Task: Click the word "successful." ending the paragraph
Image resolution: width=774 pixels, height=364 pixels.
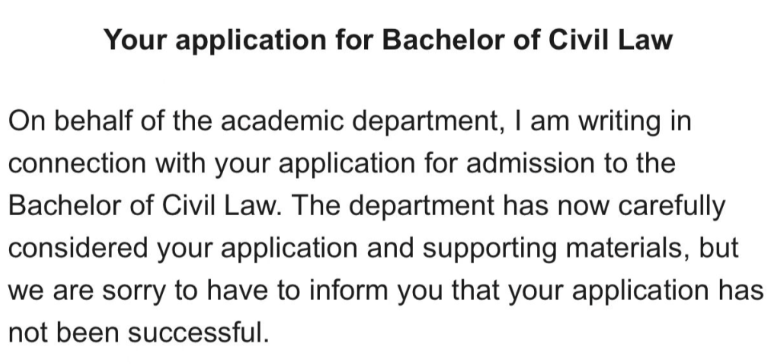Action: pyautogui.click(x=199, y=332)
